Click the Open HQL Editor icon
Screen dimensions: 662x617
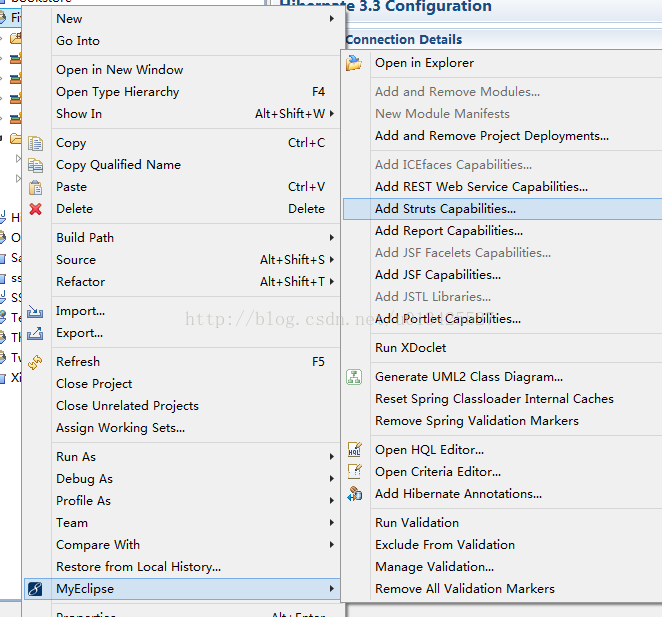tap(354, 450)
